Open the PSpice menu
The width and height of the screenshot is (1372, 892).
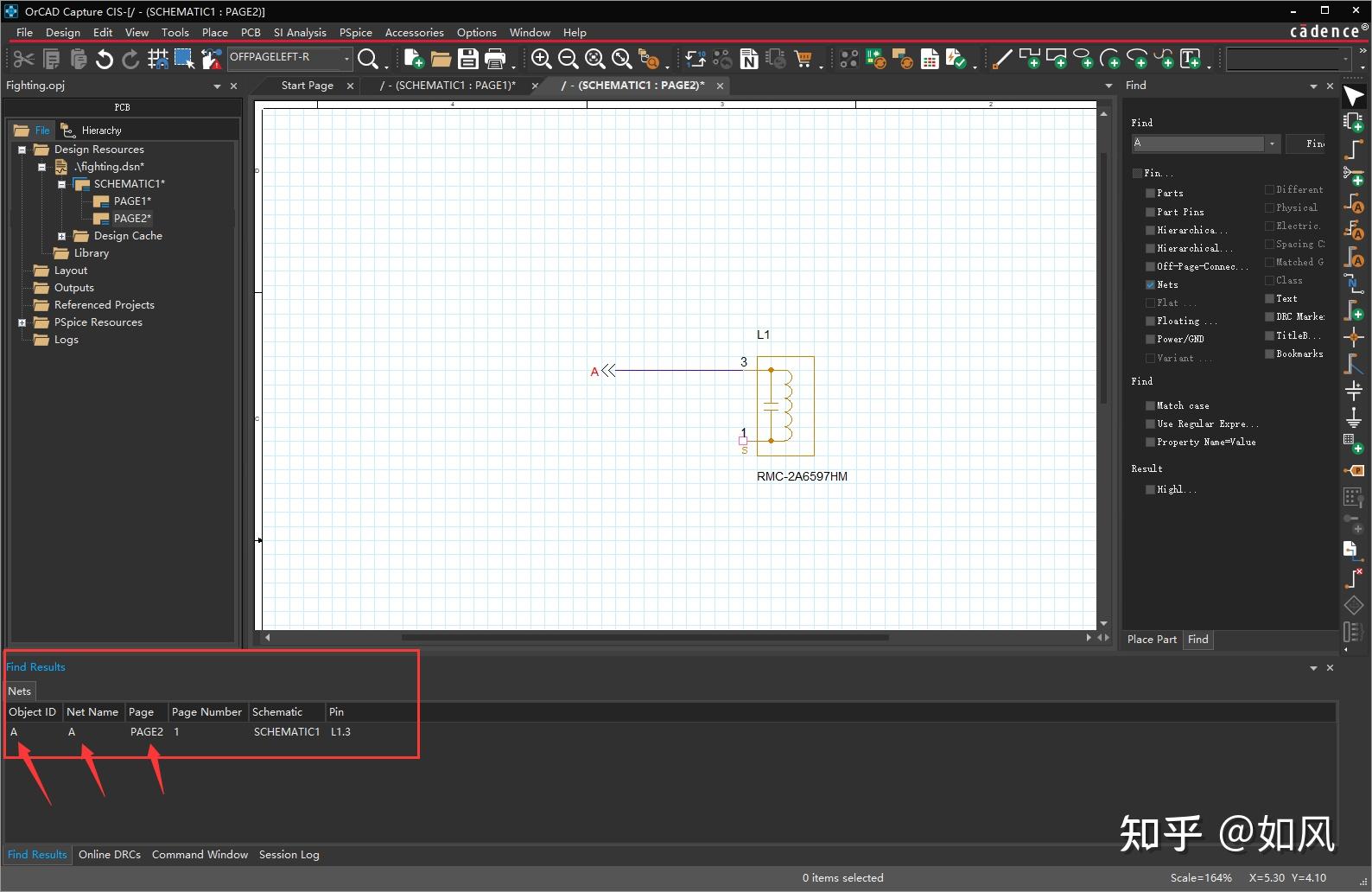(x=355, y=32)
